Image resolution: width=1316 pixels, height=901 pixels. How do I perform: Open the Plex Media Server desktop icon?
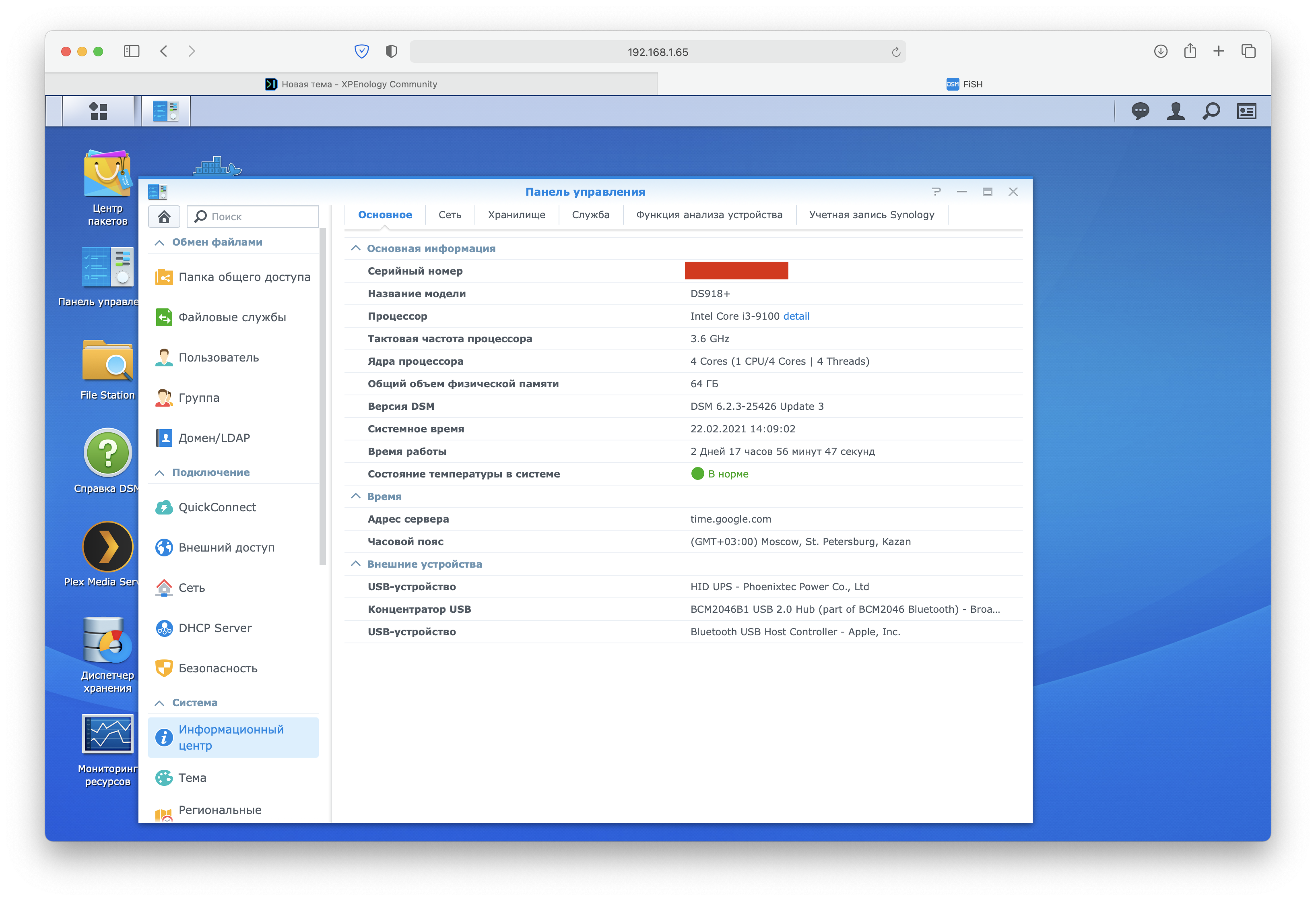pos(107,546)
